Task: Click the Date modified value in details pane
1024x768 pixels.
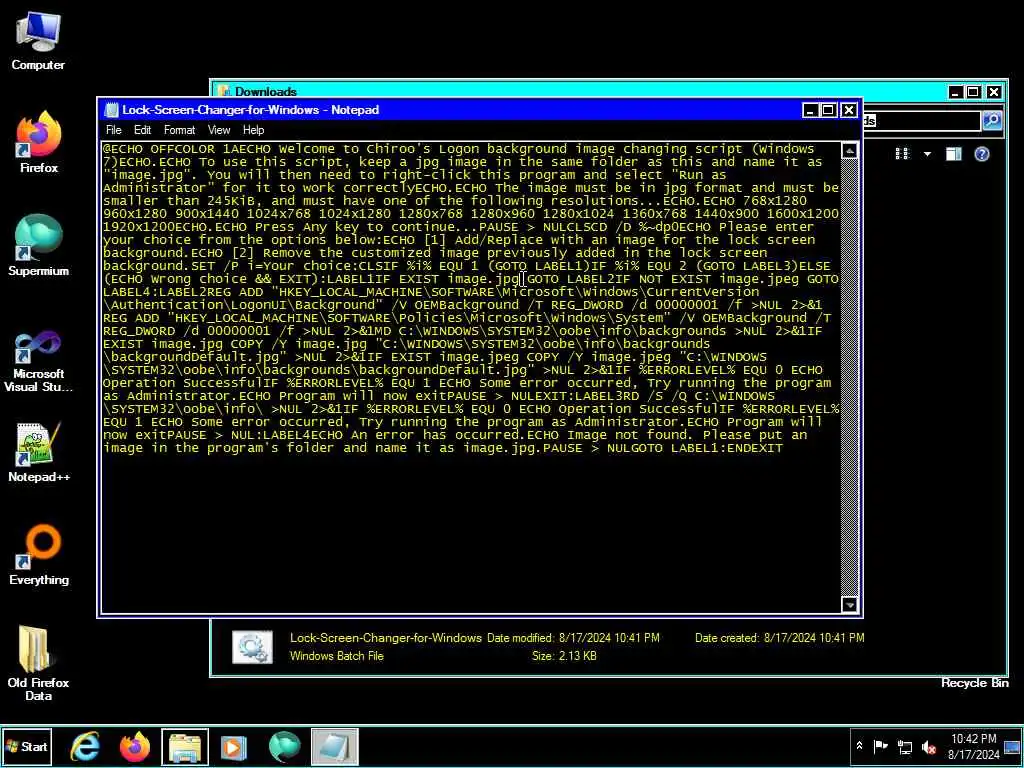Action: [x=609, y=638]
